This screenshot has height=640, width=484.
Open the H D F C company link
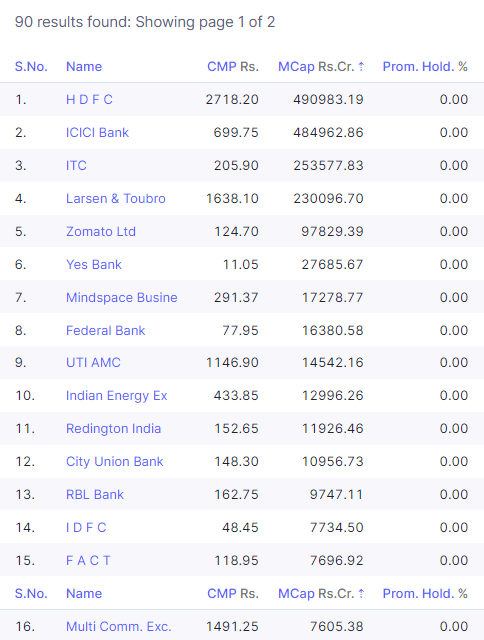coord(89,100)
